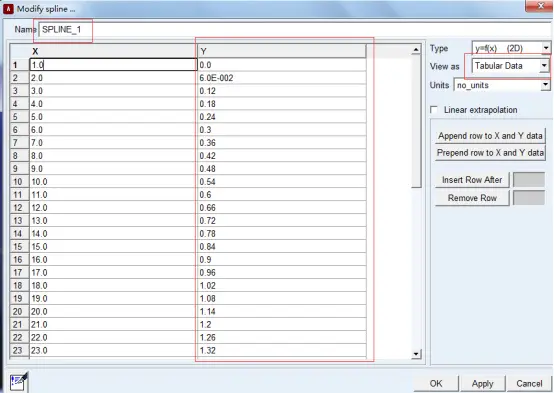
Task: Expand the View as Tabular Data dropdown
Action: click(x=544, y=66)
